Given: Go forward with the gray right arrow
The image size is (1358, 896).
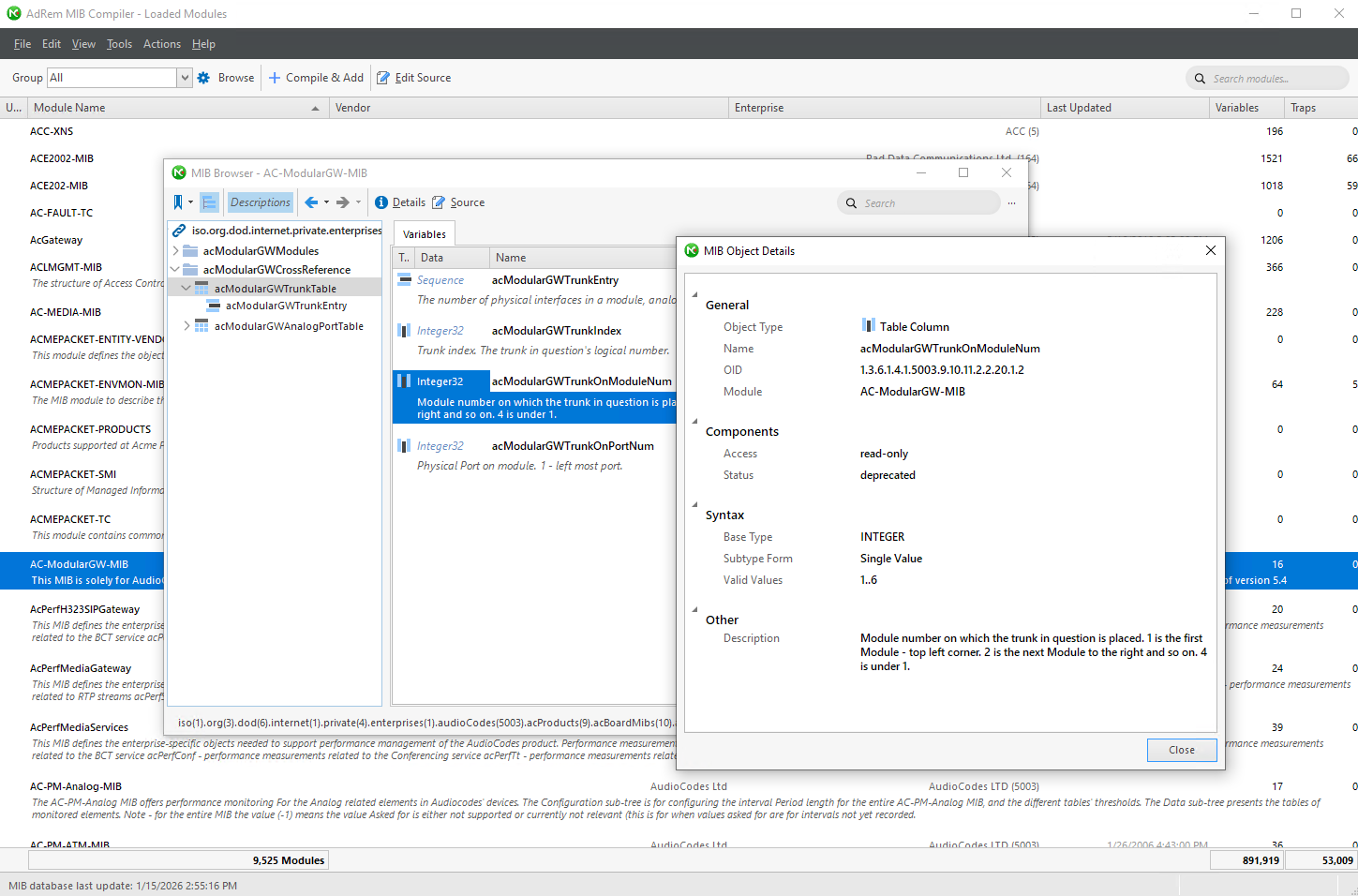Looking at the screenshot, I should (x=343, y=202).
